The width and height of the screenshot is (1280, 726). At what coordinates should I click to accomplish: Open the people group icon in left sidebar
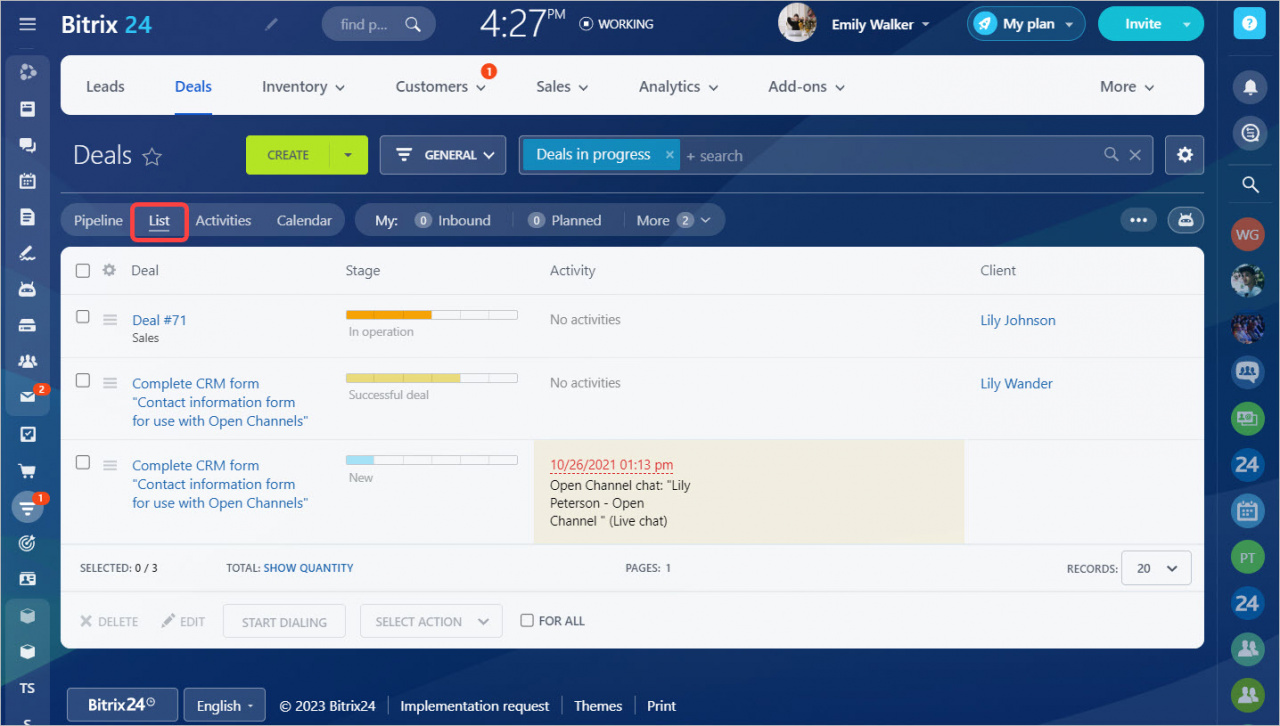pos(28,361)
